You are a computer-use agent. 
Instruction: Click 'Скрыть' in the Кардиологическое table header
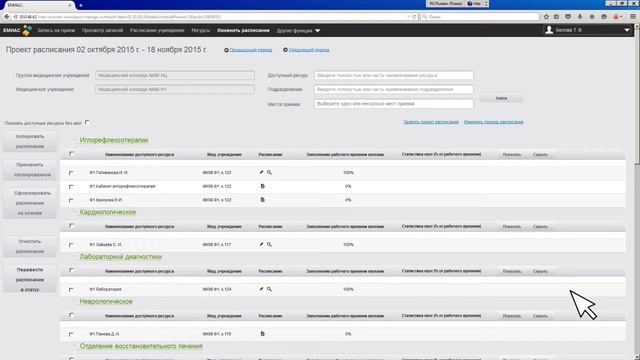[x=540, y=227]
